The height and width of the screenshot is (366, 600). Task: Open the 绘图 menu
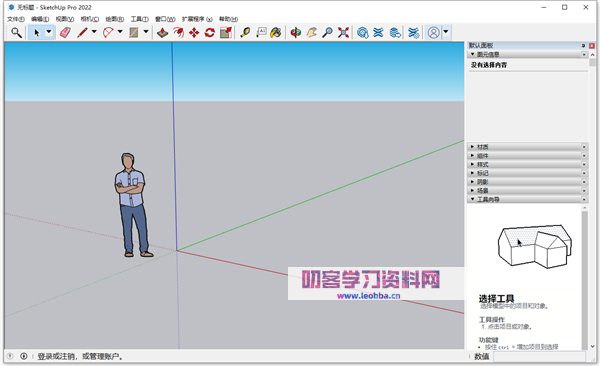click(x=114, y=19)
